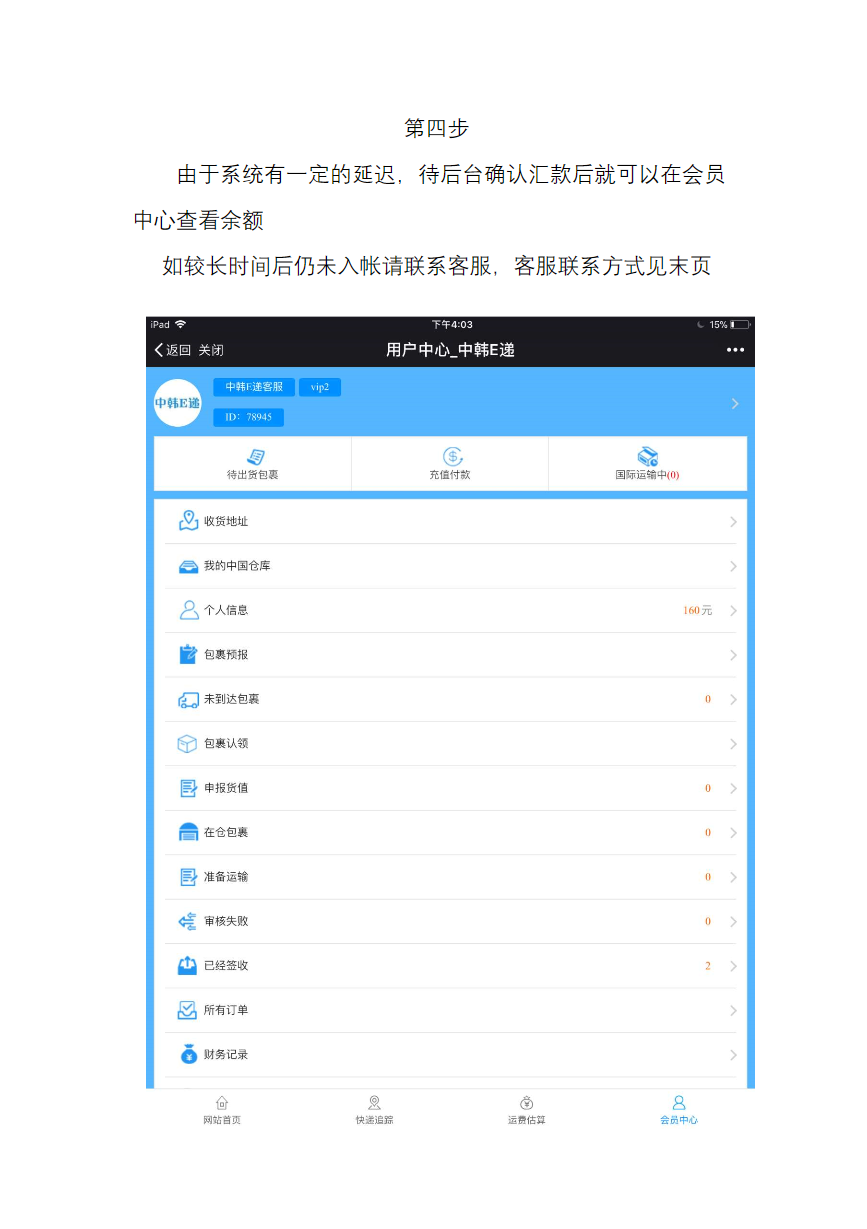This screenshot has width=867, height=1229.
Task: Open the 我的中国仓库 label
Action: pos(237,566)
